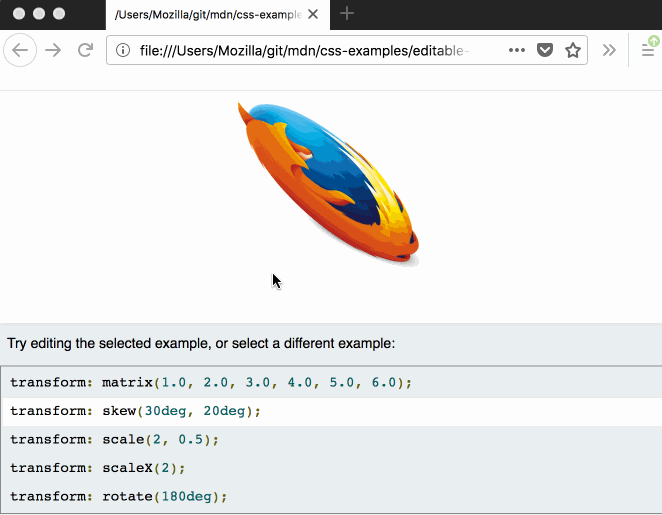Click the minimize window button
Image resolution: width=662 pixels, height=515 pixels.
click(39, 14)
